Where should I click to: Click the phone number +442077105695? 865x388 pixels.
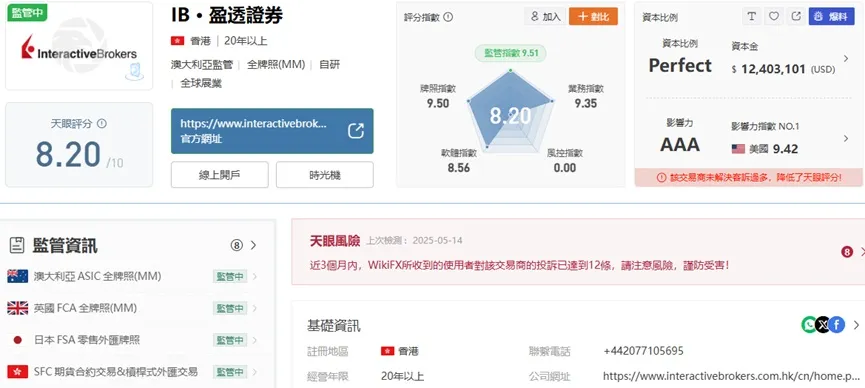(643, 351)
